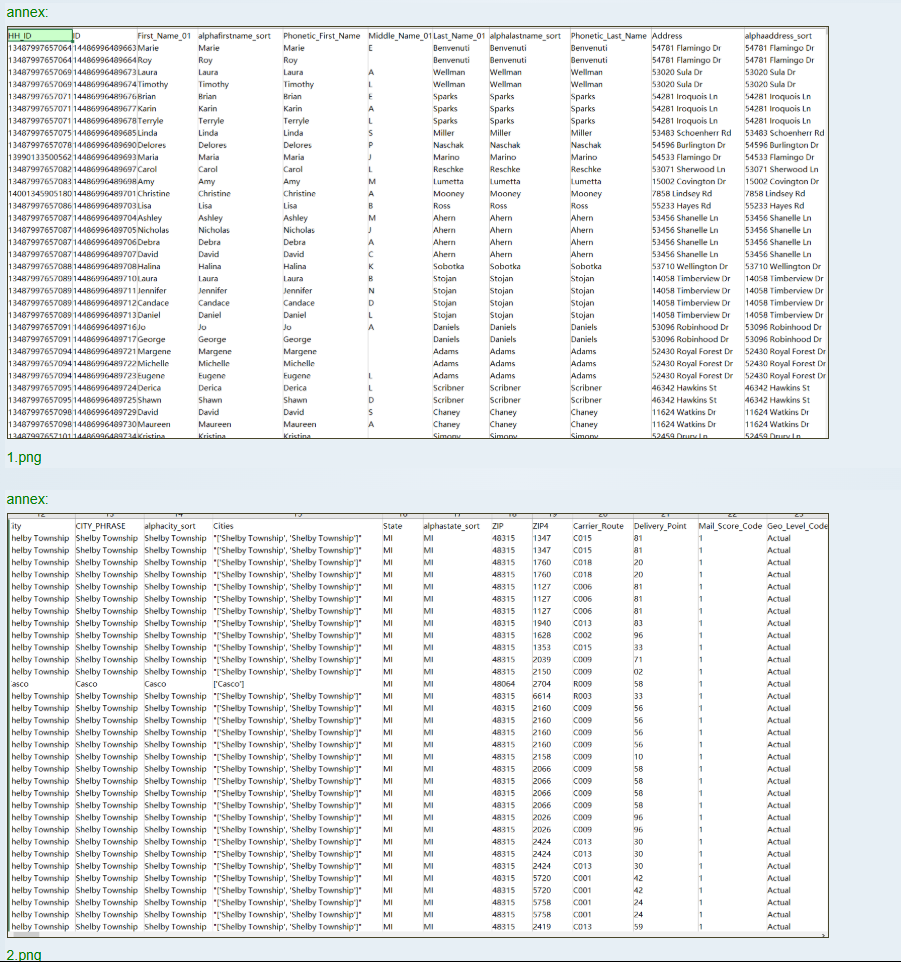This screenshot has height=962, width=901.
Task: Select the Carrier_Route column header
Action: (x=598, y=526)
